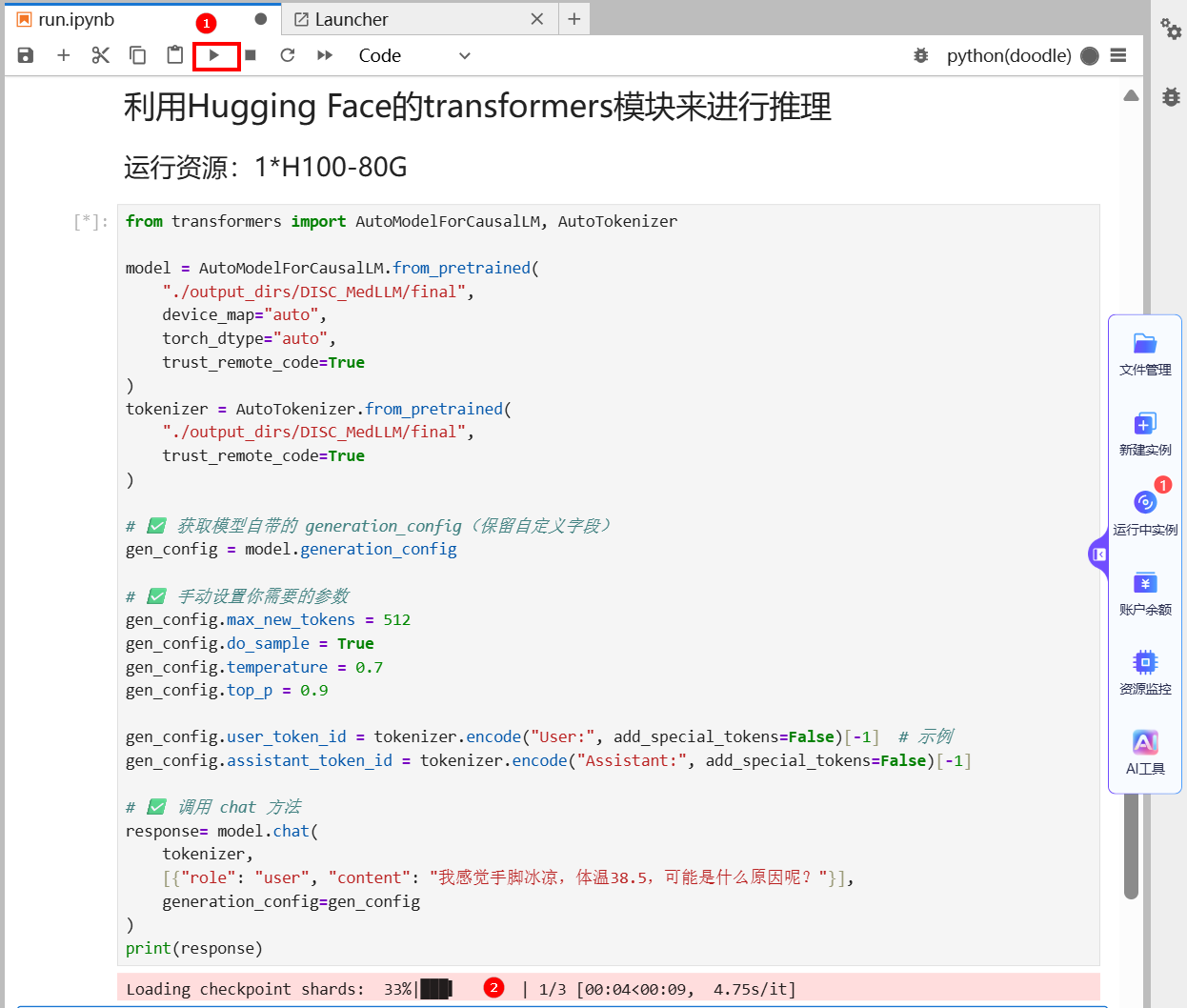1187x1008 pixels.
Task: Click 新建实例 to create new instance
Action: [x=1145, y=433]
